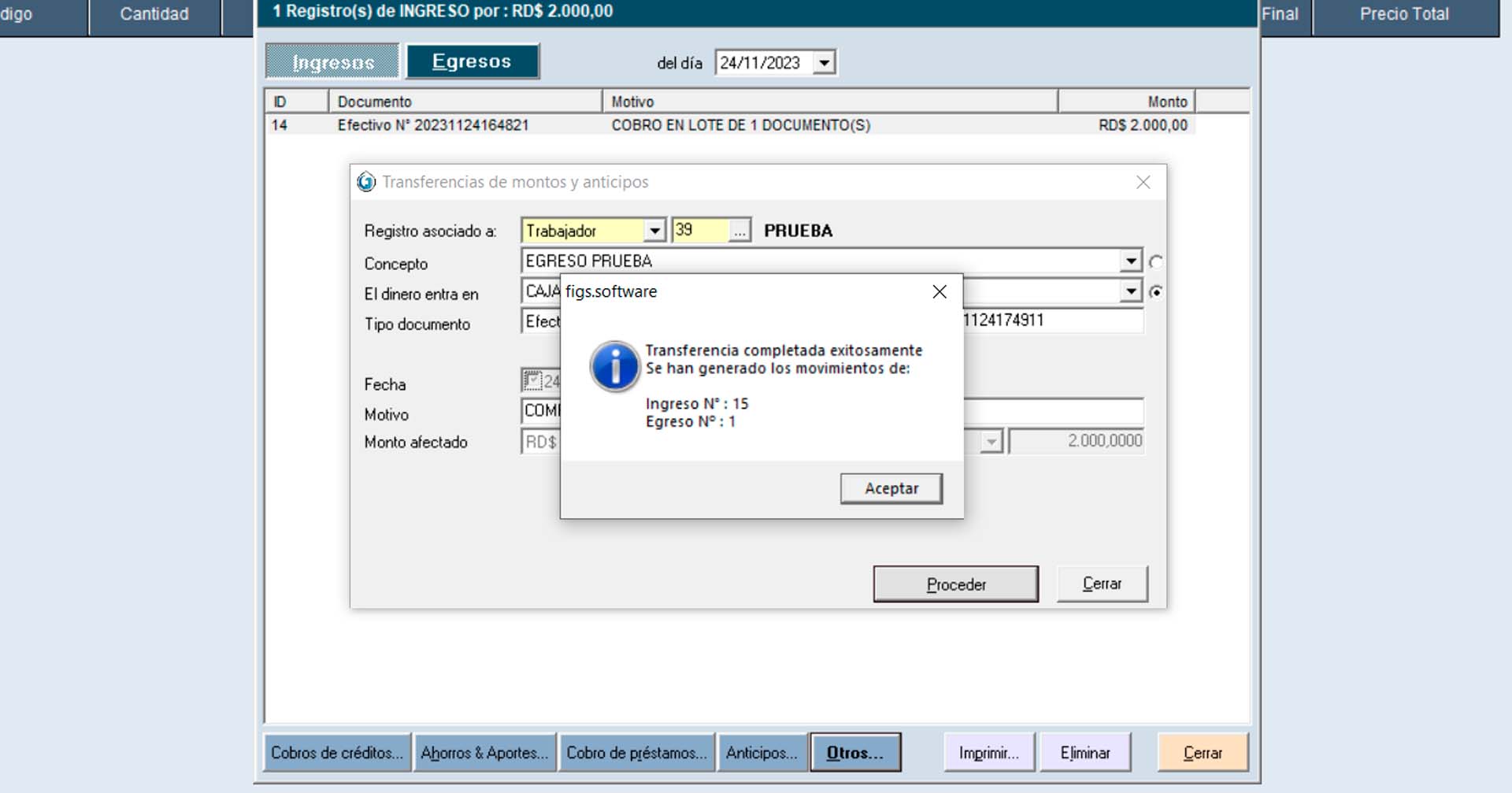The image size is (1512, 793).
Task: Switch to the Egresos tab
Action: (x=472, y=61)
